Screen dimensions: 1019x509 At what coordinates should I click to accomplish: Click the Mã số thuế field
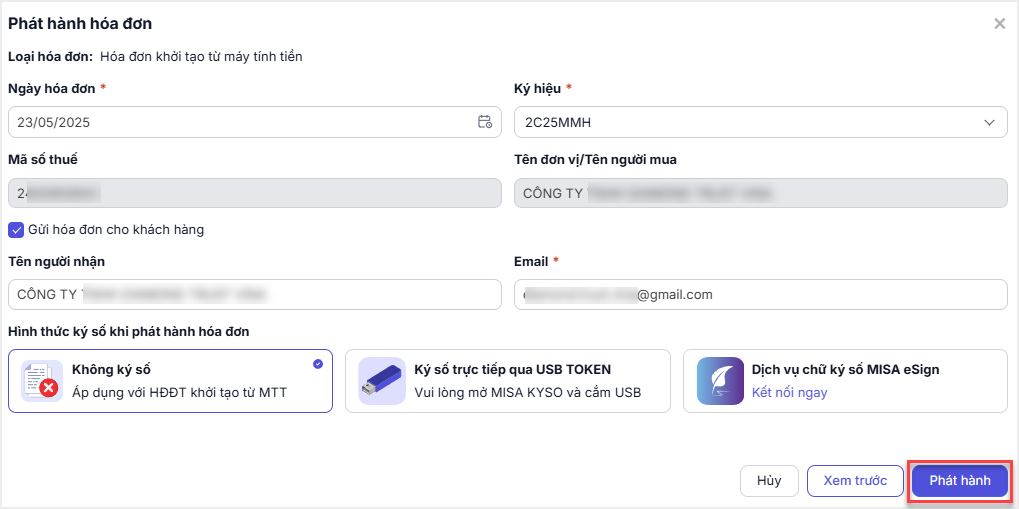click(254, 193)
